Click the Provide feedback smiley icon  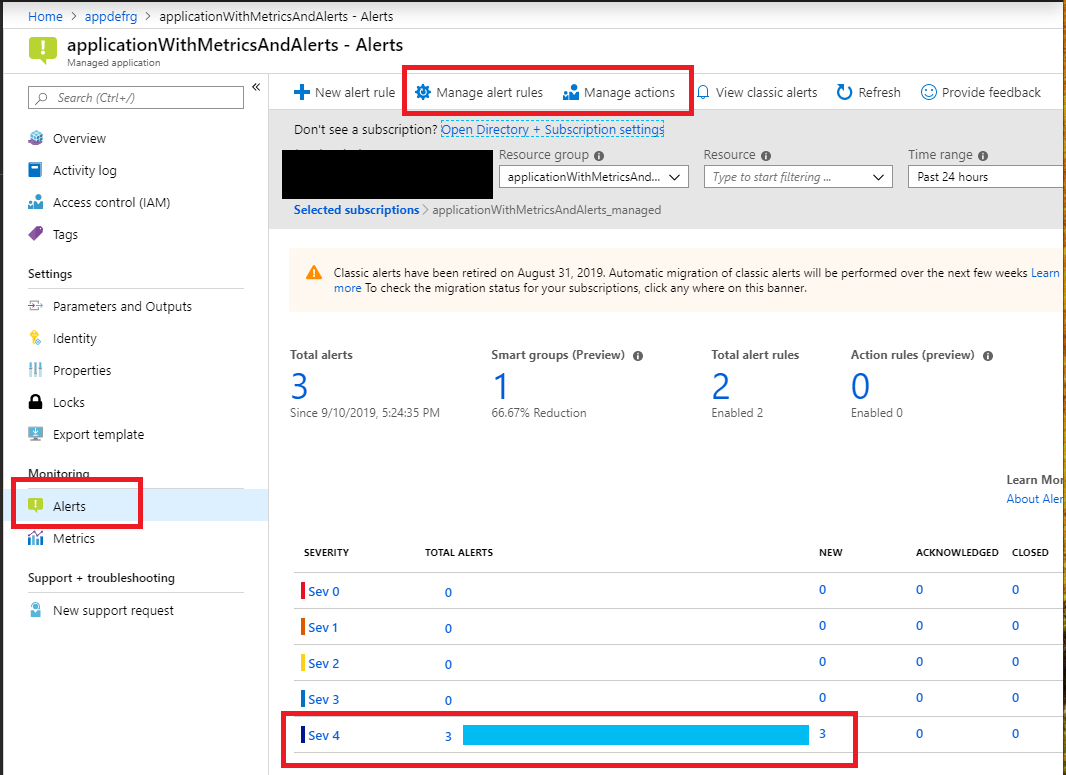coord(929,92)
